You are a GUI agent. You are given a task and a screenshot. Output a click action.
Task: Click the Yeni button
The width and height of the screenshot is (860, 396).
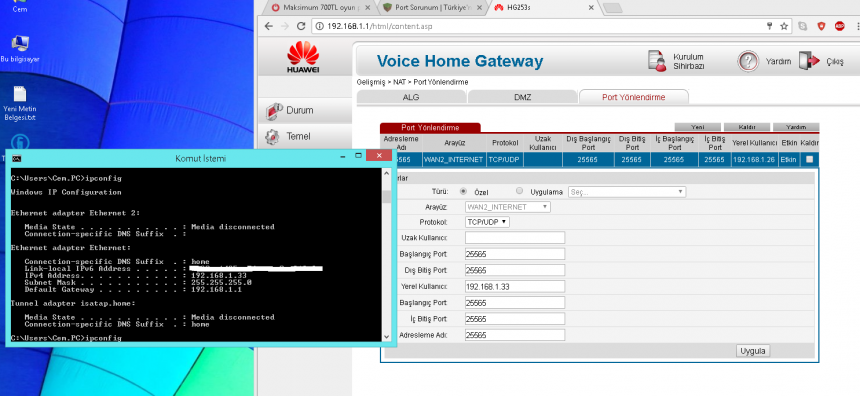(x=698, y=127)
